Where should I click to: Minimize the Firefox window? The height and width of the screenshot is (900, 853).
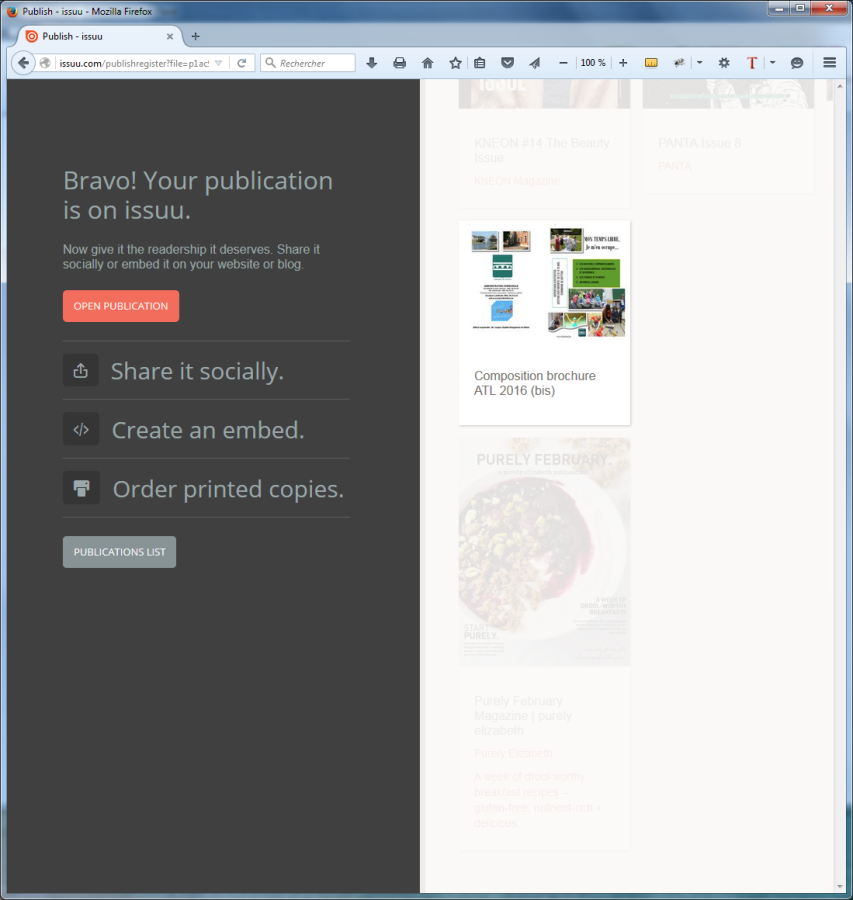(x=778, y=8)
